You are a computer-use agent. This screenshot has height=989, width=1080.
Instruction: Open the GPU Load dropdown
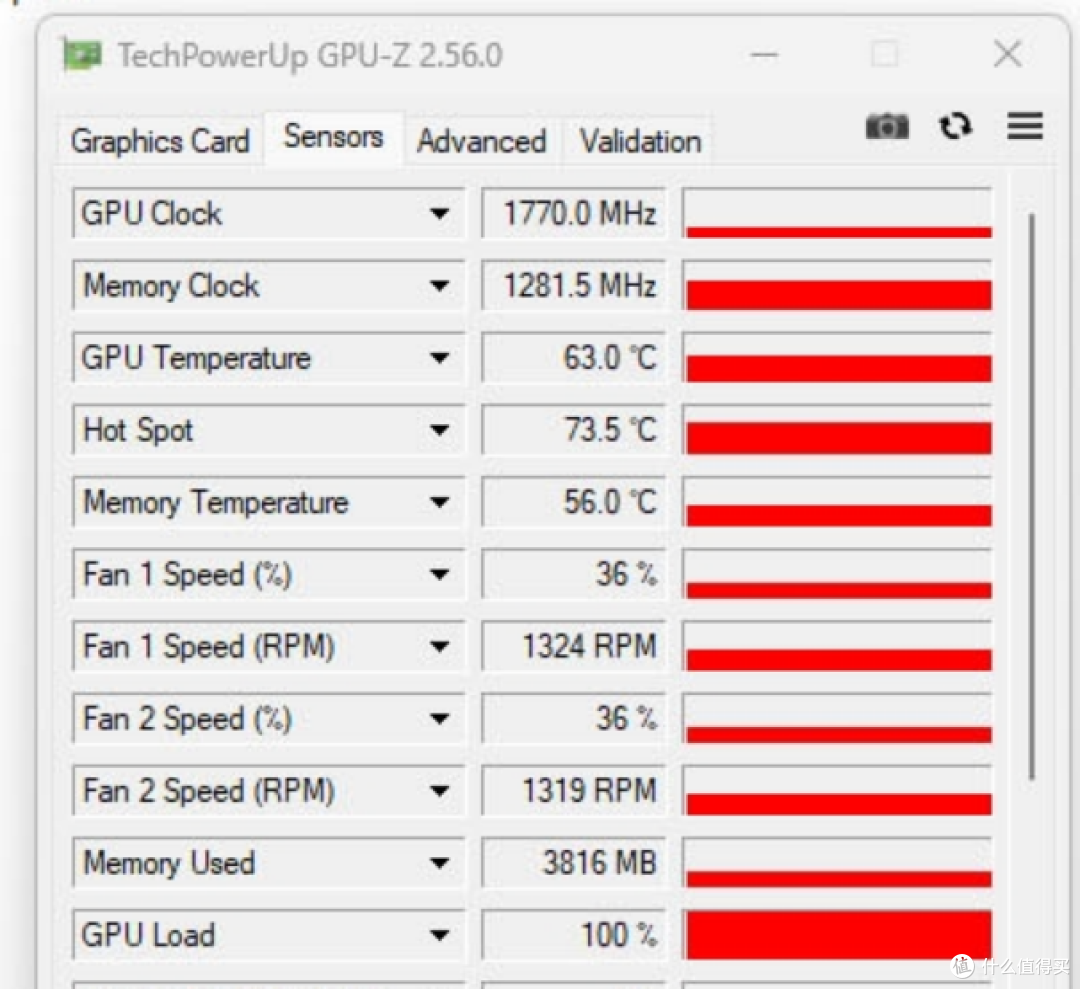[439, 935]
